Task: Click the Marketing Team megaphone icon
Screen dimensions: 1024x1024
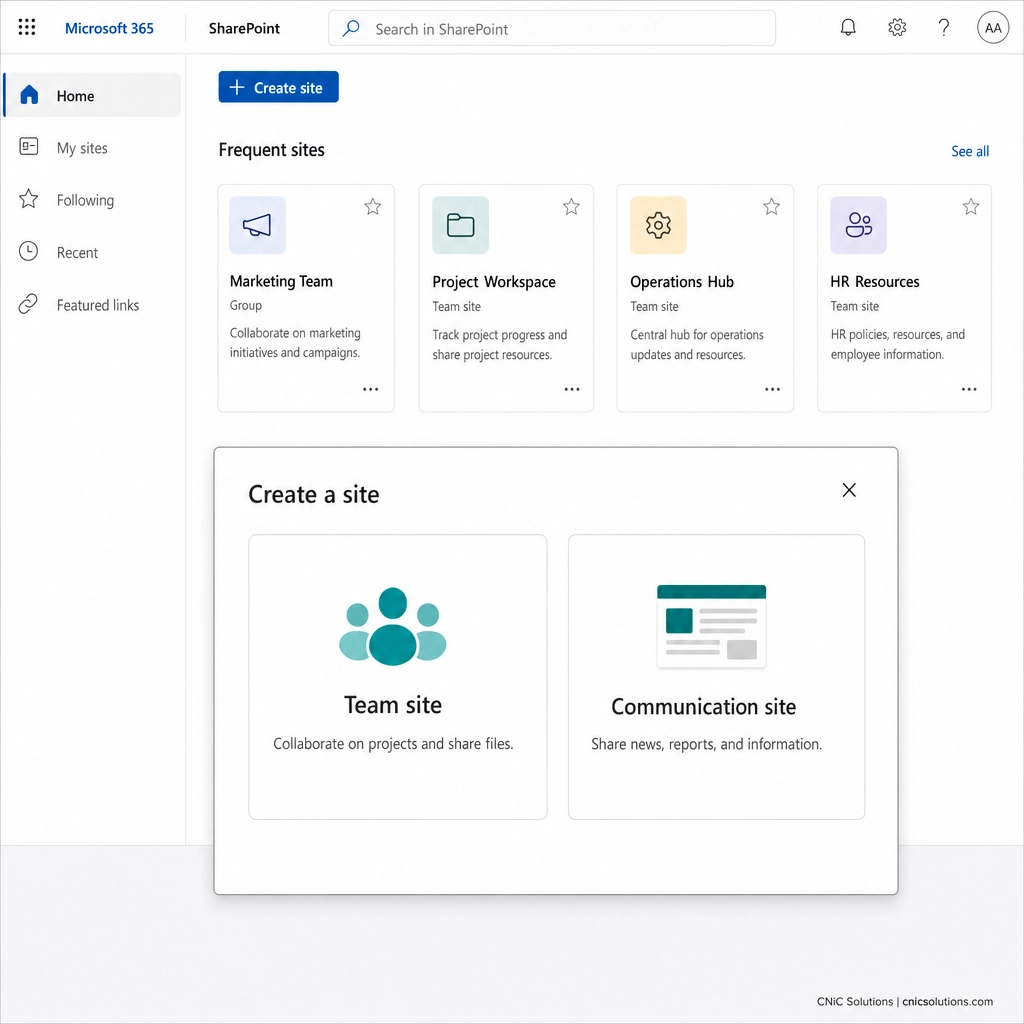Action: coord(257,225)
